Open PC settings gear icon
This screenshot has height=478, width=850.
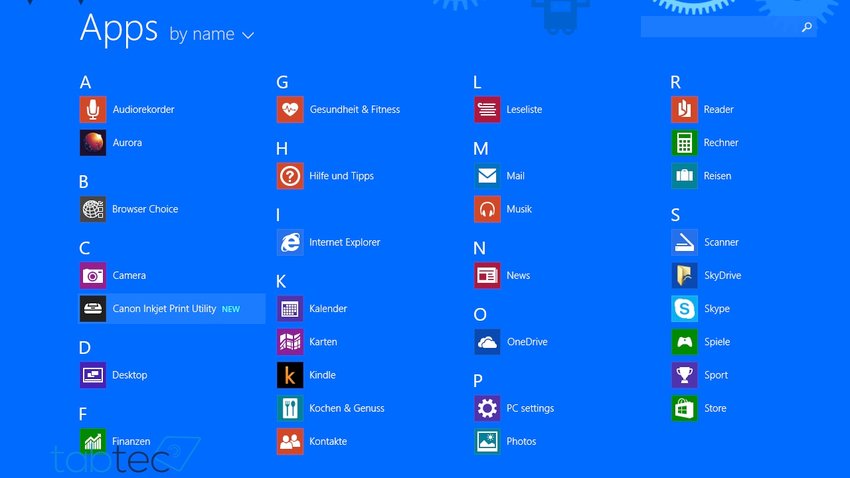487,408
